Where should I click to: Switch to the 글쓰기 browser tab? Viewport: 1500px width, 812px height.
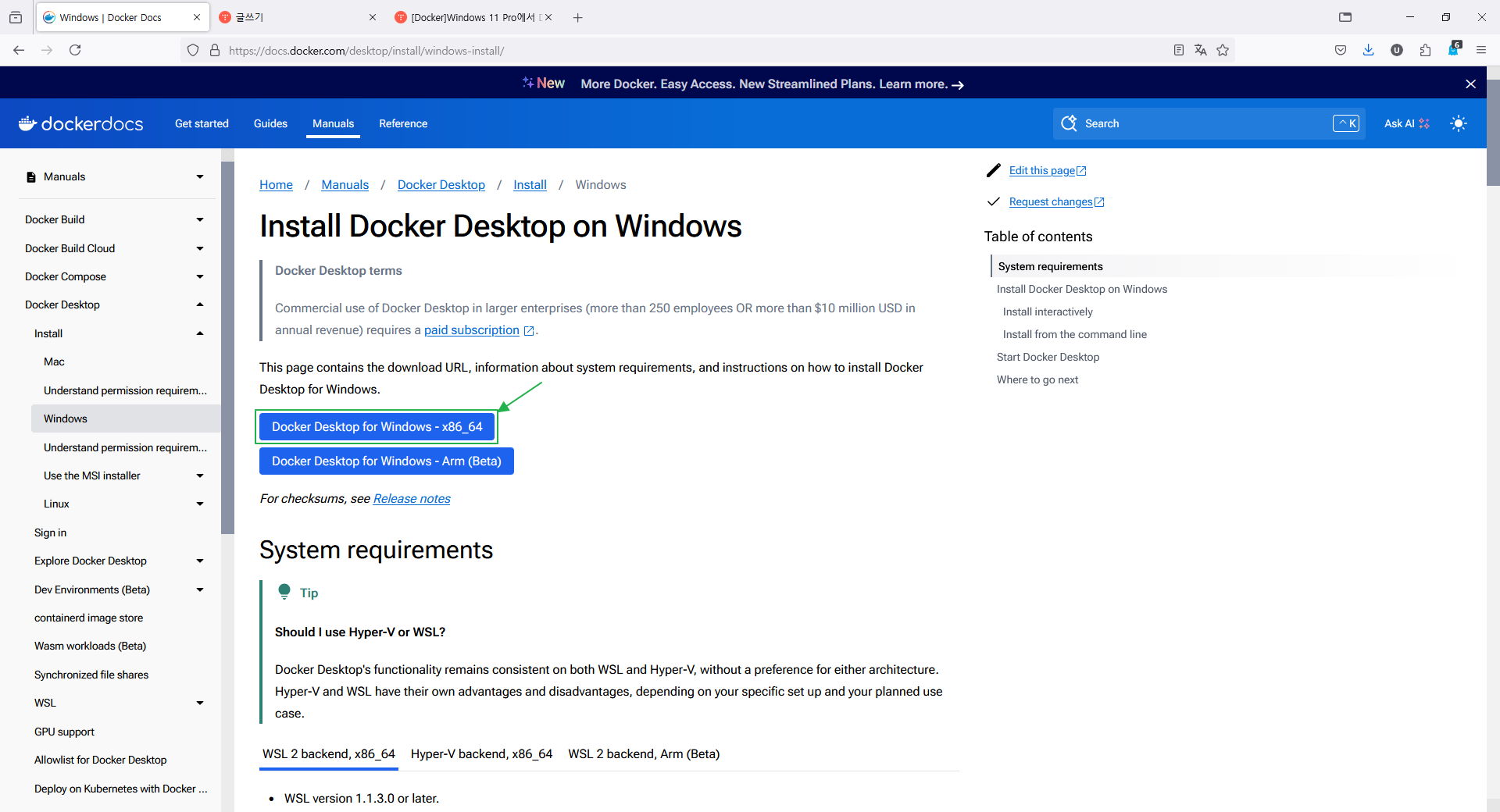(x=297, y=17)
